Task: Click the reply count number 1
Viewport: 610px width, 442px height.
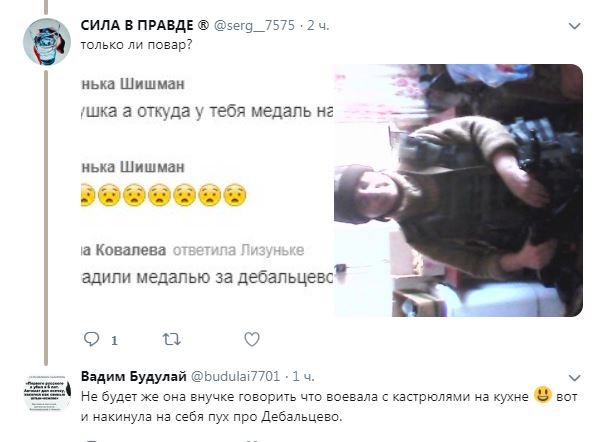Action: [114, 341]
